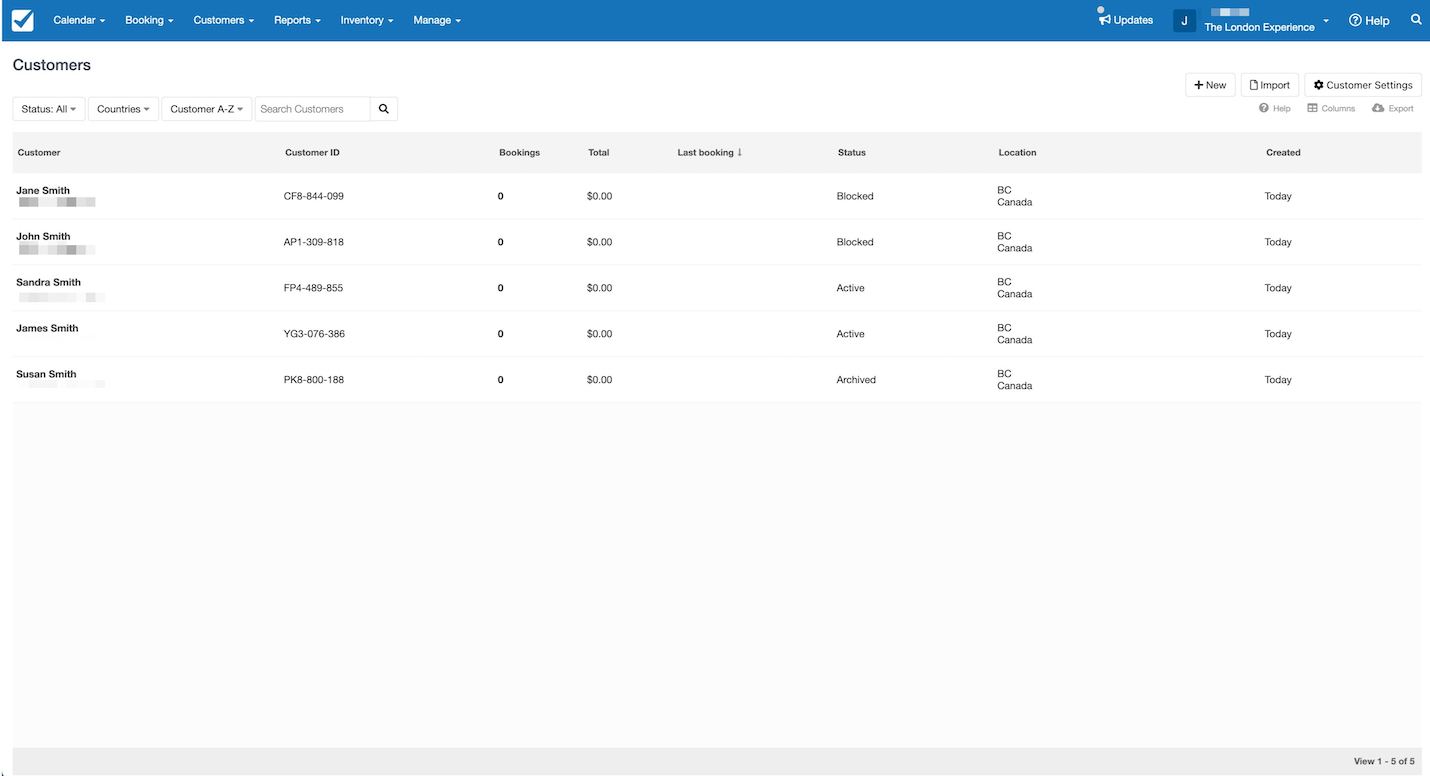
Task: Click the Bookings column header
Action: click(519, 153)
